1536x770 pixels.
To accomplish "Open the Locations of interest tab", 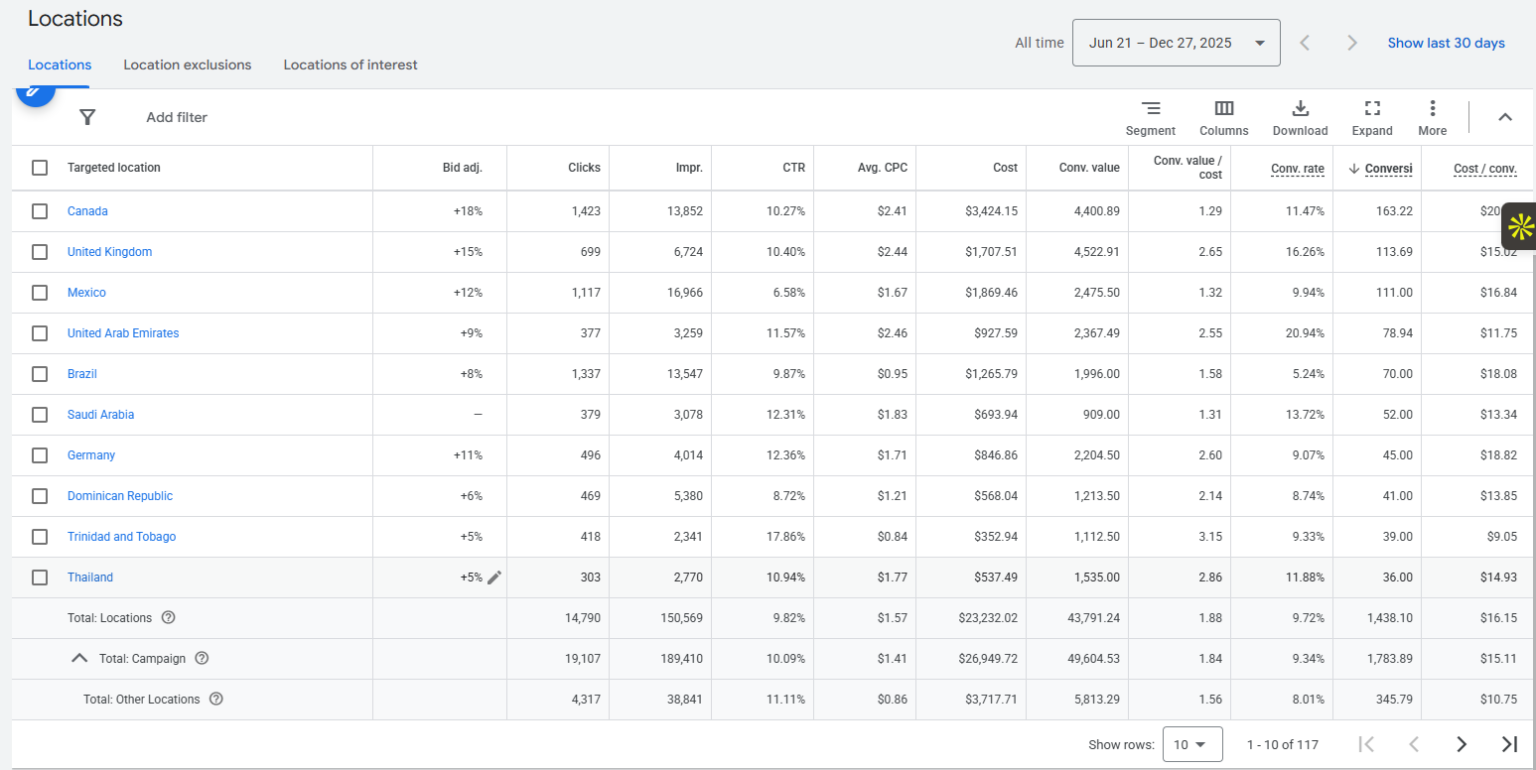I will pos(350,65).
